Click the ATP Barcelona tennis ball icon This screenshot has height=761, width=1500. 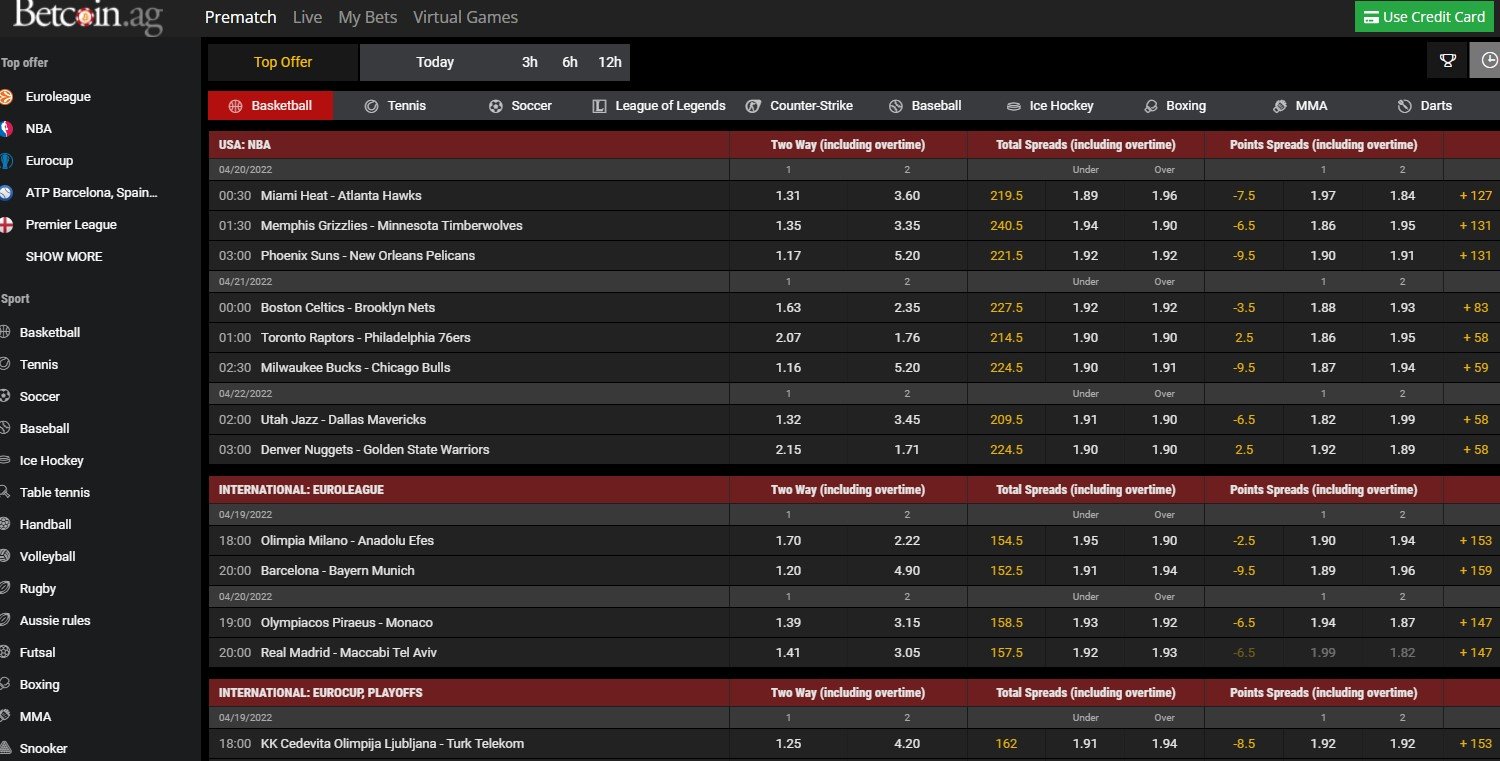pyautogui.click(x=6, y=193)
